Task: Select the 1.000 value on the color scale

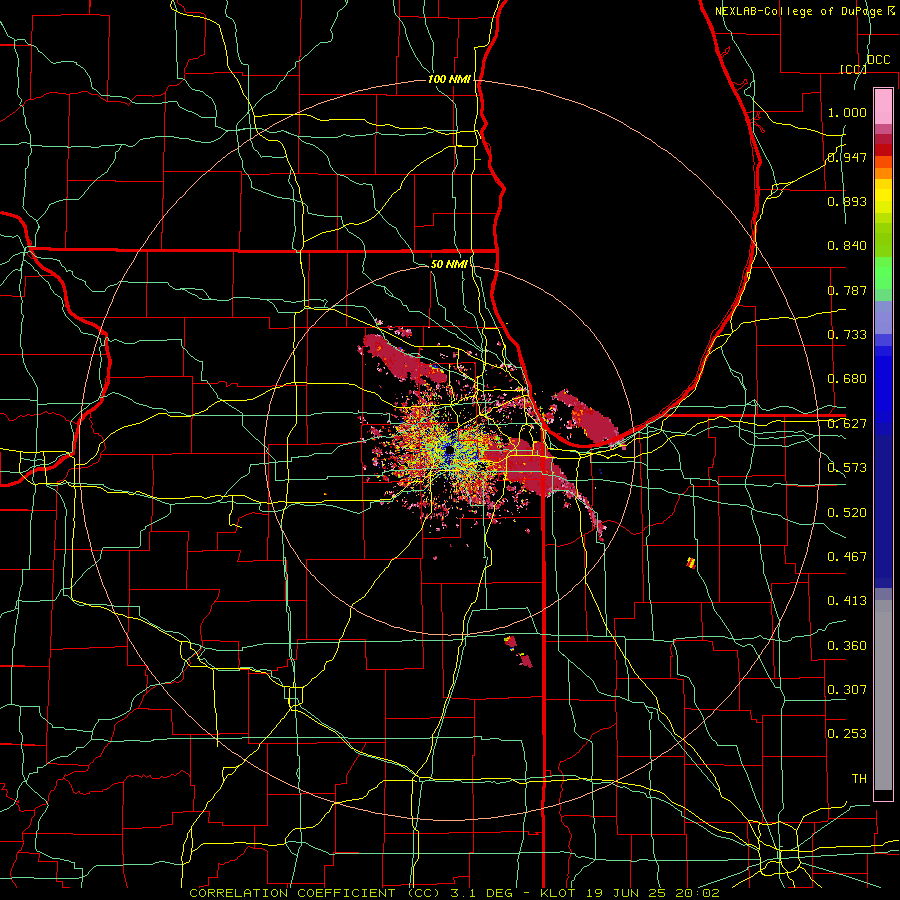Action: click(x=847, y=112)
